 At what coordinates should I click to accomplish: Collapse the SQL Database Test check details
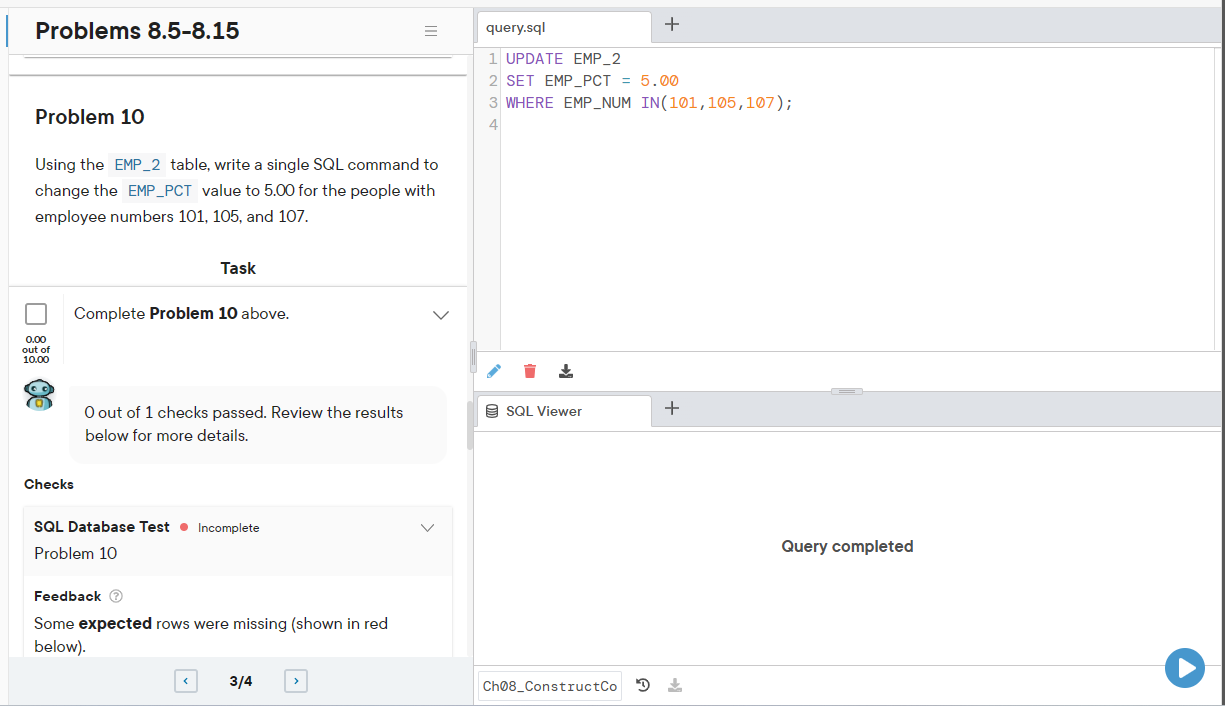(428, 527)
